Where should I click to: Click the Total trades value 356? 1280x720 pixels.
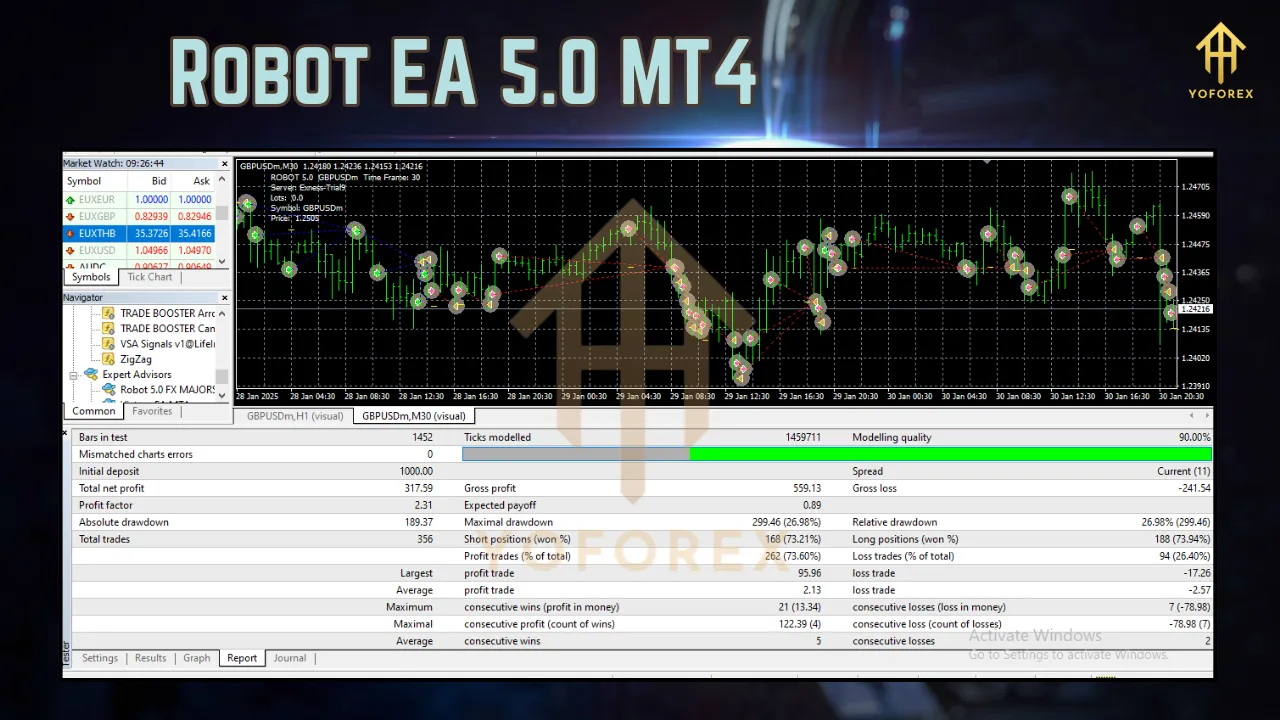(424, 539)
